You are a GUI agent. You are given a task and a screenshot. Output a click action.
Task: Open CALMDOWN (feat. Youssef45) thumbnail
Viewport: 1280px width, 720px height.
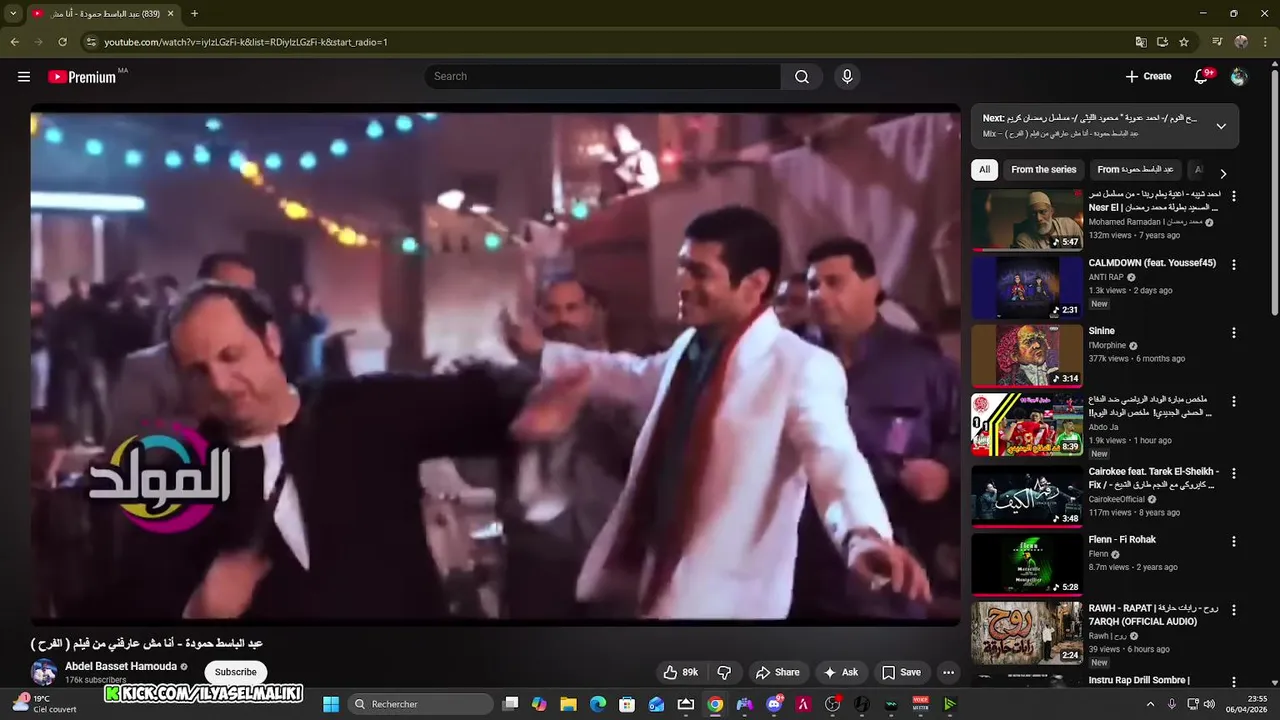tap(1027, 288)
